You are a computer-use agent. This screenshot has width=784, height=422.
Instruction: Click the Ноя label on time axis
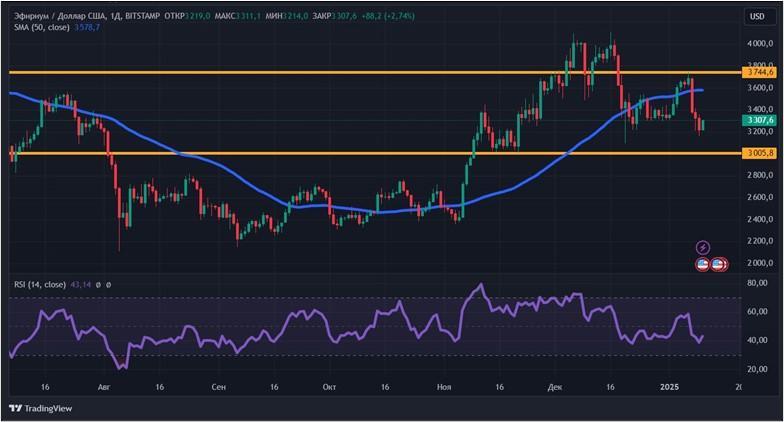coord(443,385)
